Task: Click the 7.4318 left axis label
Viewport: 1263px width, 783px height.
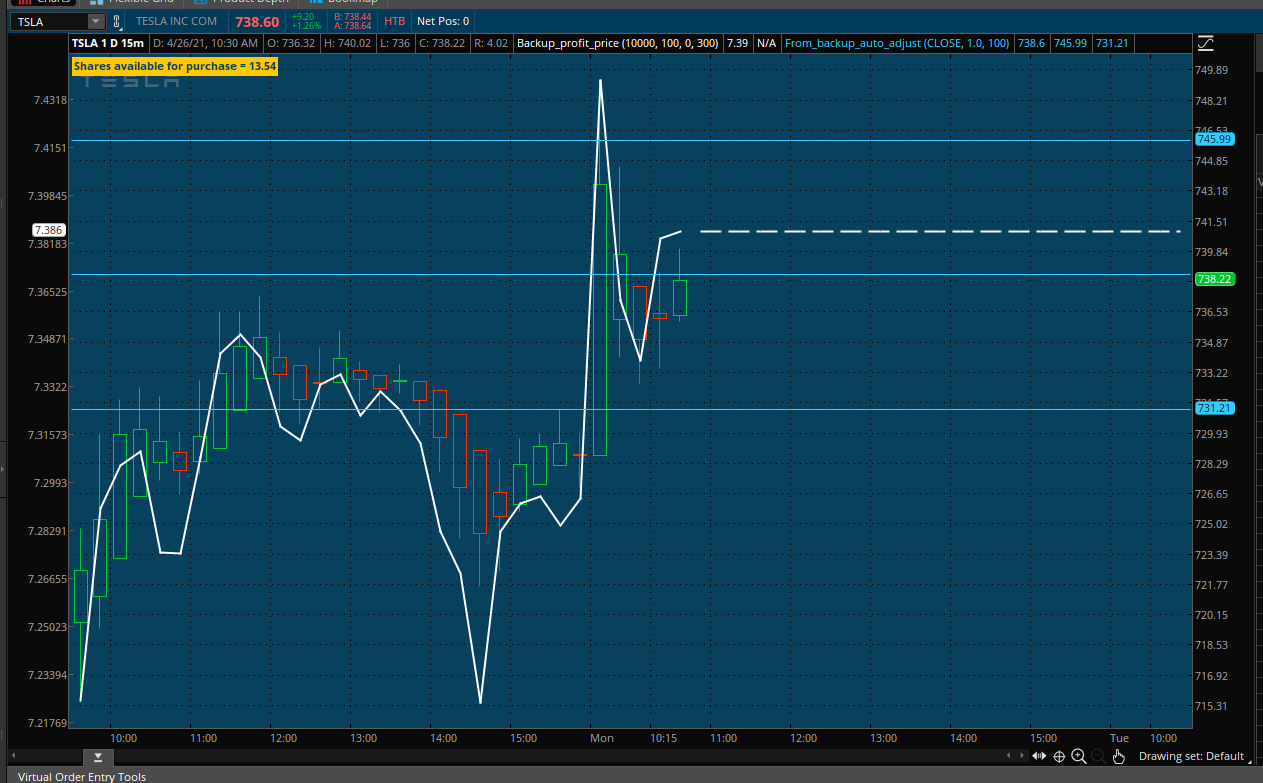Action: [50, 100]
